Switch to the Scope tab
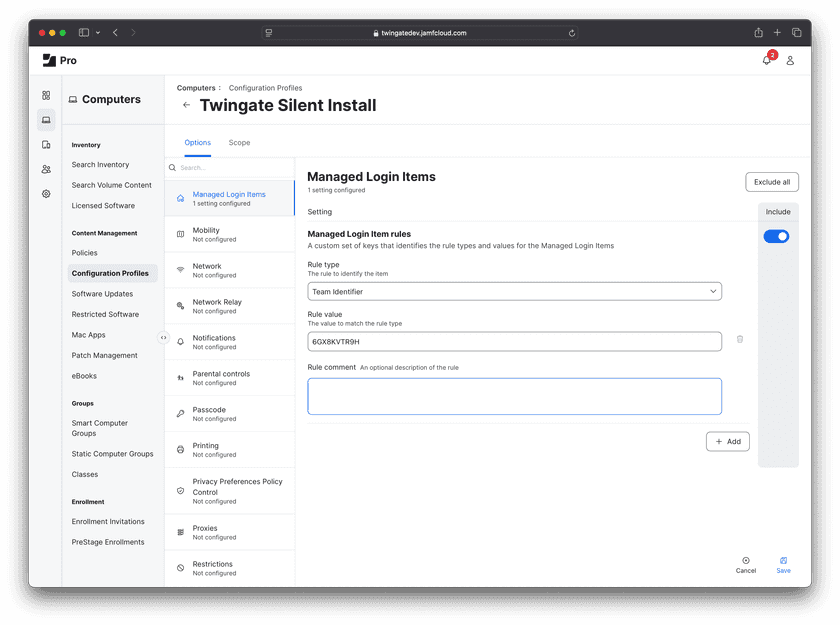 click(x=239, y=143)
